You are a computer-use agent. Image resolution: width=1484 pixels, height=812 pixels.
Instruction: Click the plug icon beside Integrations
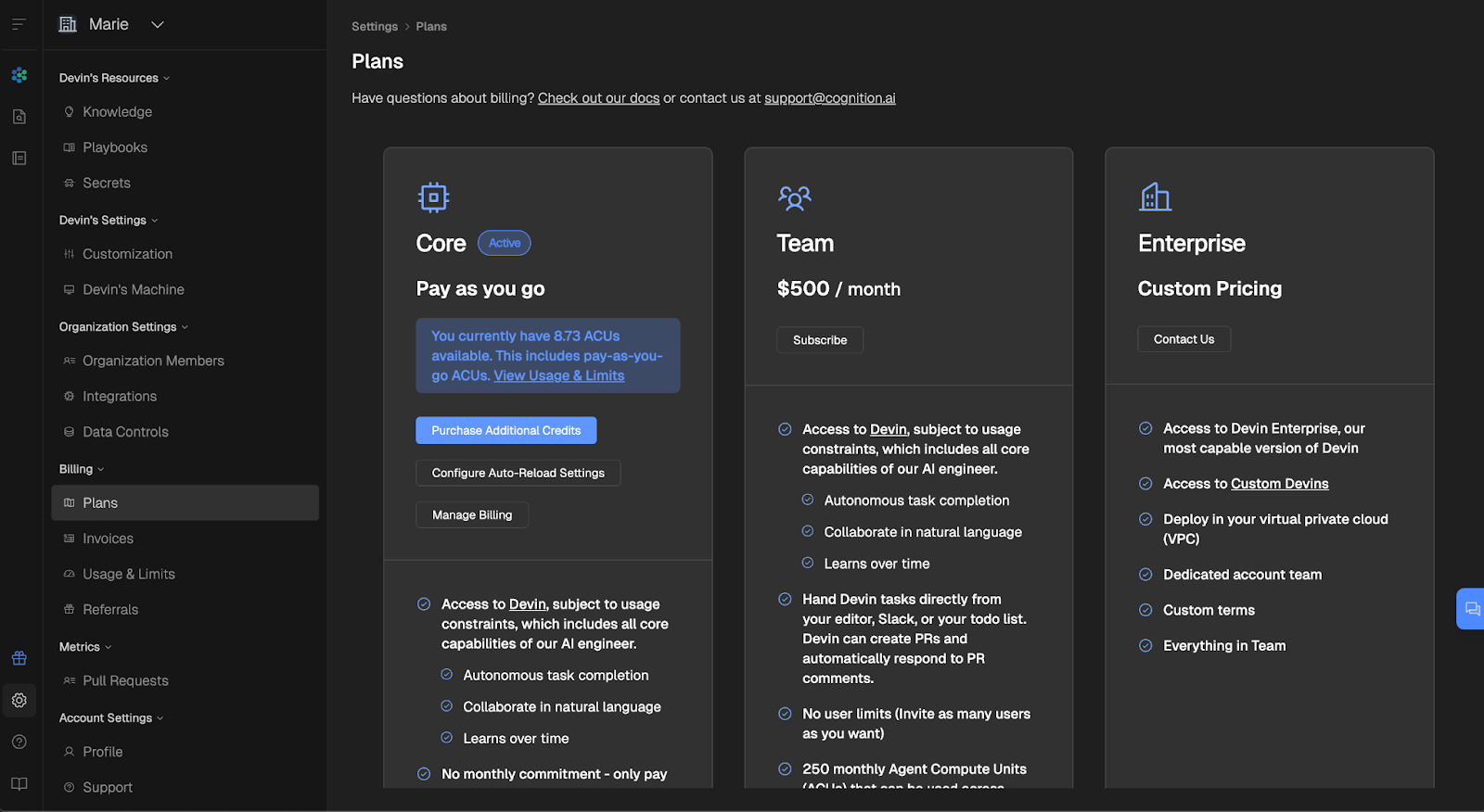tap(69, 396)
